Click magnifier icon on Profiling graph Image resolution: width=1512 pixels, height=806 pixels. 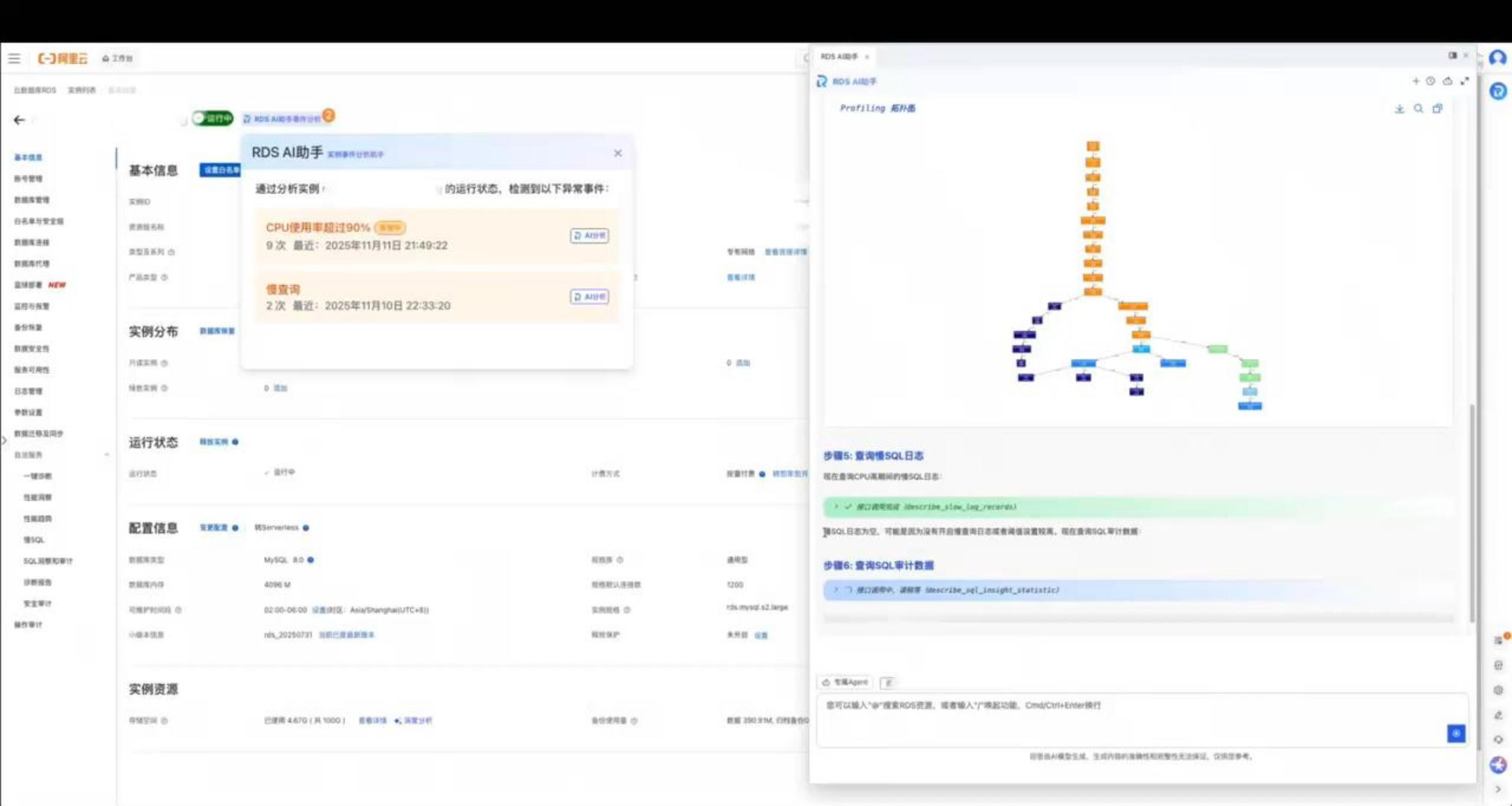(x=1418, y=109)
